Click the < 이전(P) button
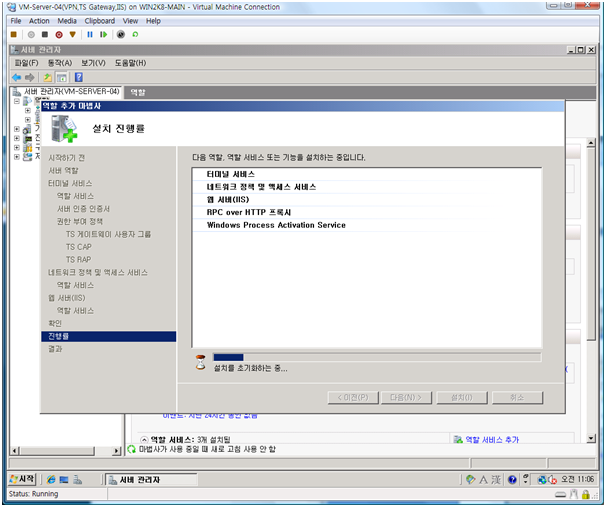 click(x=353, y=397)
